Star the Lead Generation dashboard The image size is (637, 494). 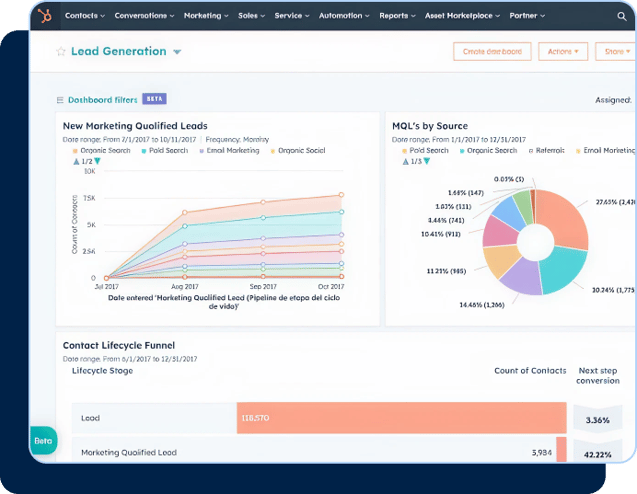pos(61,52)
